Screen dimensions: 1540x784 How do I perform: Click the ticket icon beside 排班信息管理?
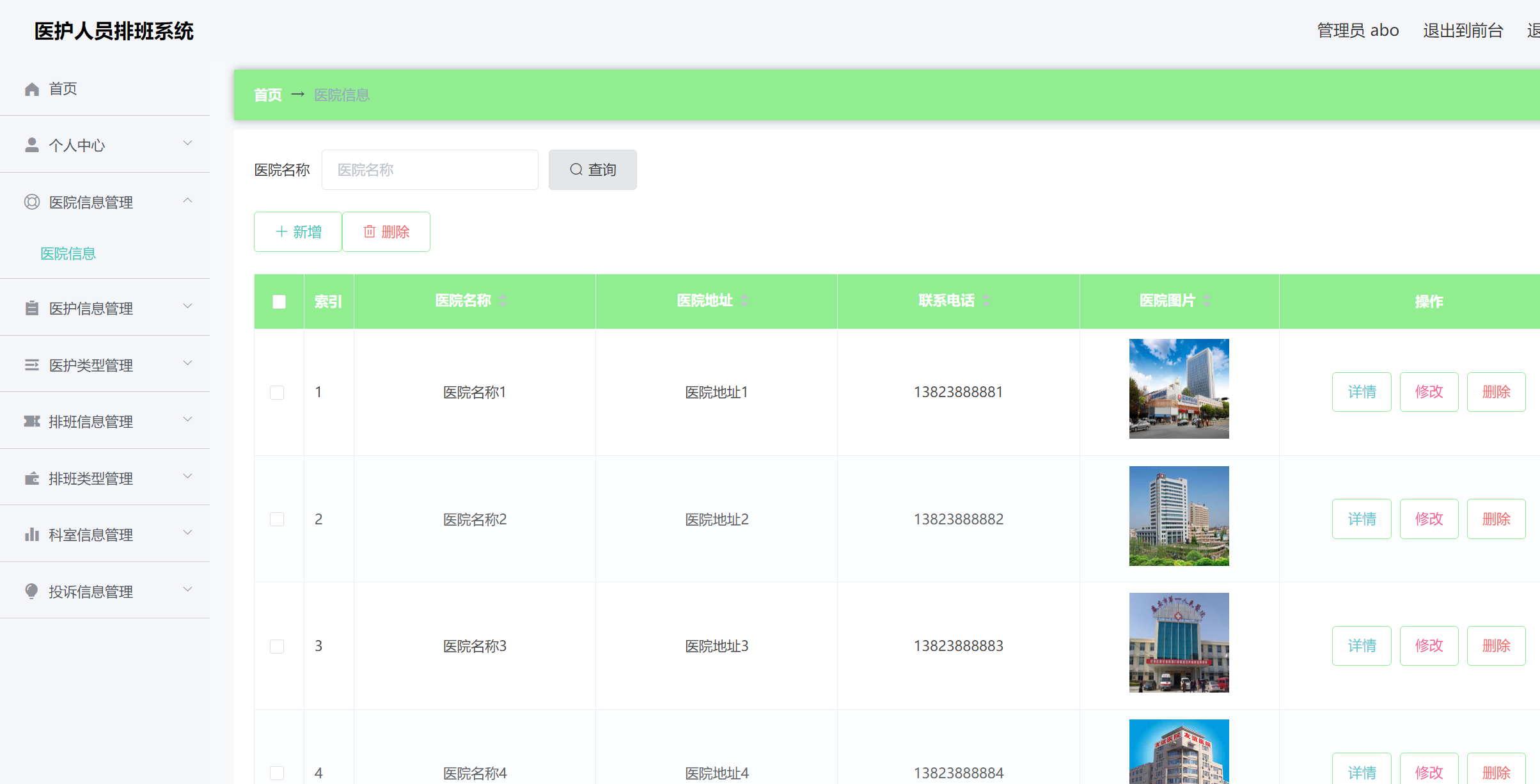[32, 421]
